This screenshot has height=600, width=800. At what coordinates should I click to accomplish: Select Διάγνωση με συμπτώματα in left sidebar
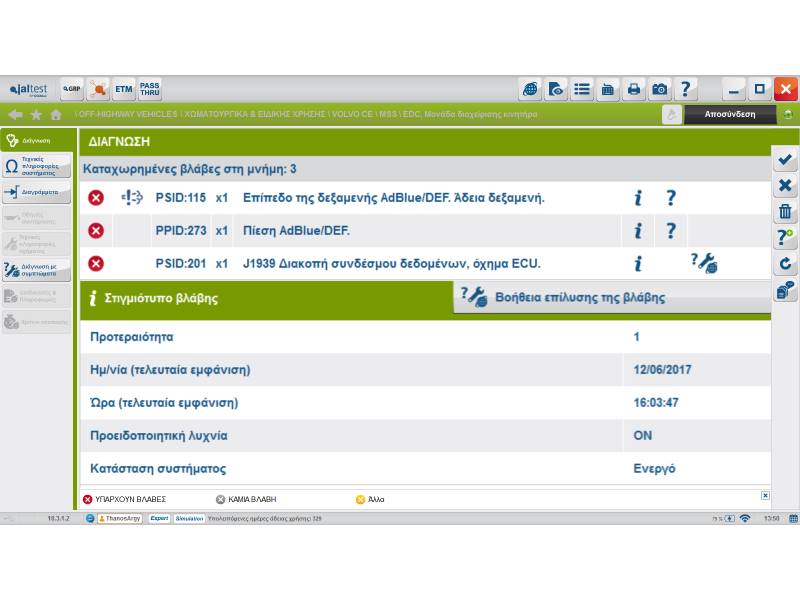tap(37, 270)
